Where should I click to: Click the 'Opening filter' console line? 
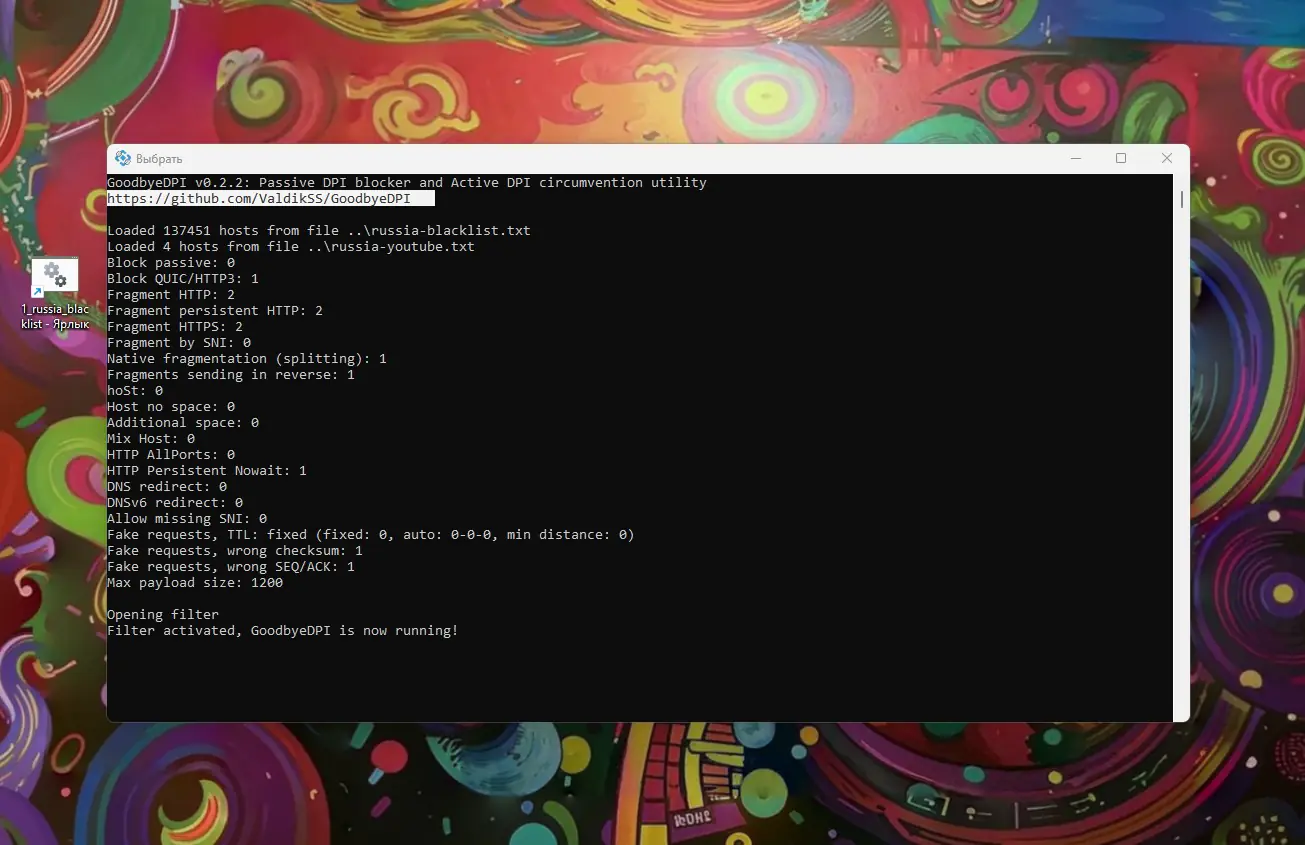162,614
